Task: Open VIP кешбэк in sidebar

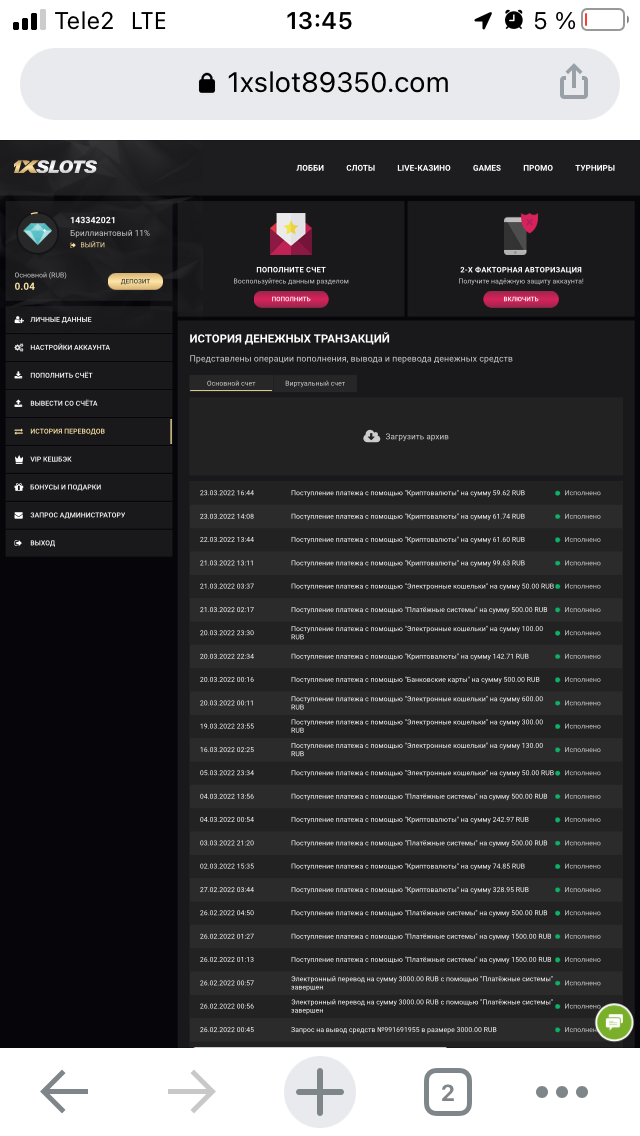Action: 88,459
